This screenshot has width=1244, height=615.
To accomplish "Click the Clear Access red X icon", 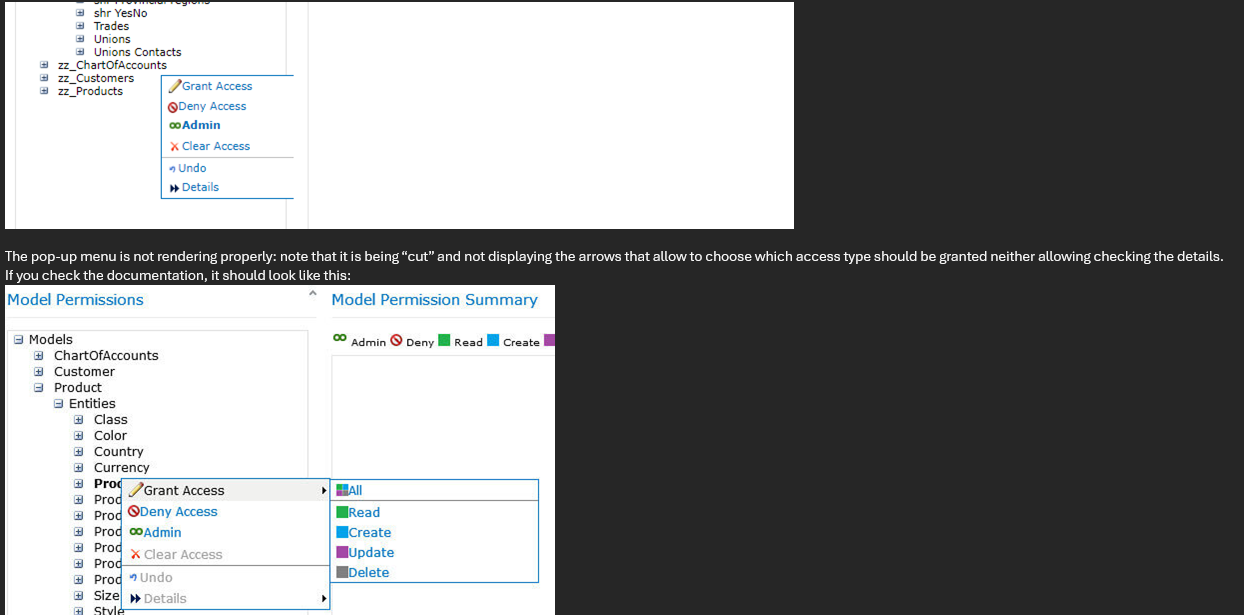I will [x=177, y=146].
